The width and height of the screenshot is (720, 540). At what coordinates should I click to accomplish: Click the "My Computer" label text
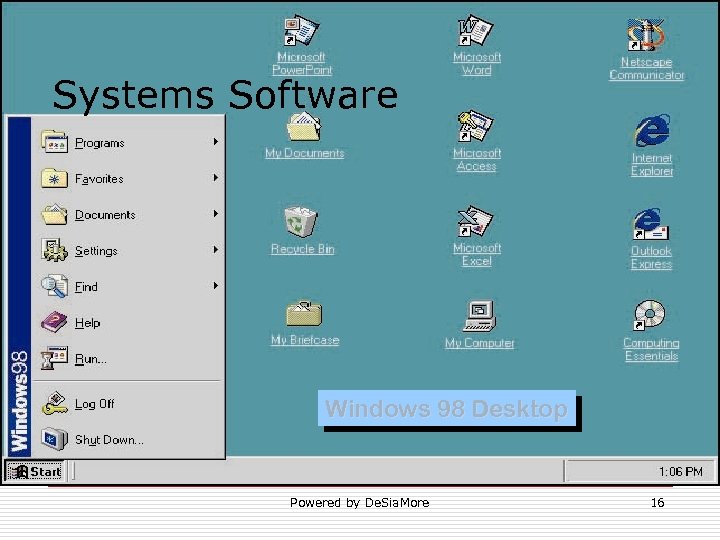coord(479,343)
